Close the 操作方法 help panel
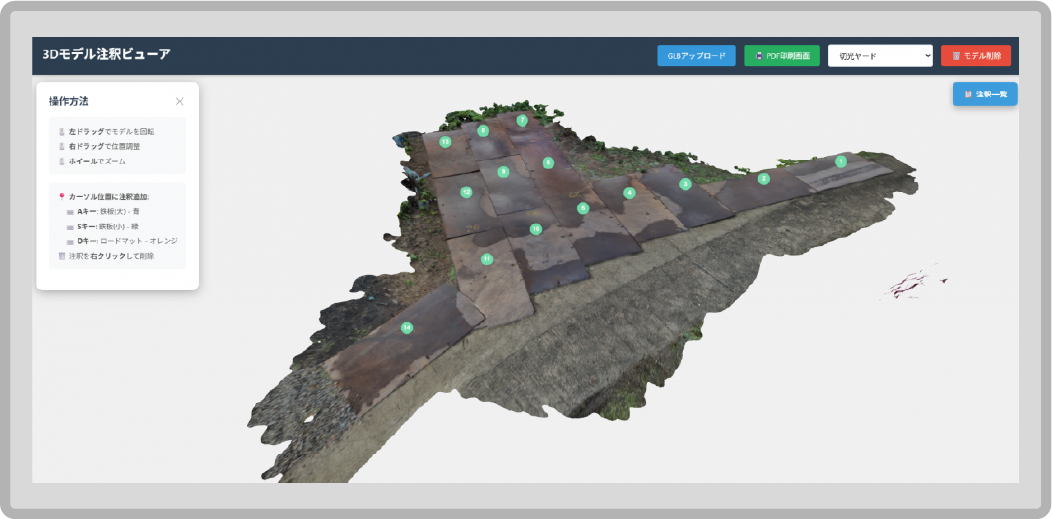1052x519 pixels. pos(180,101)
